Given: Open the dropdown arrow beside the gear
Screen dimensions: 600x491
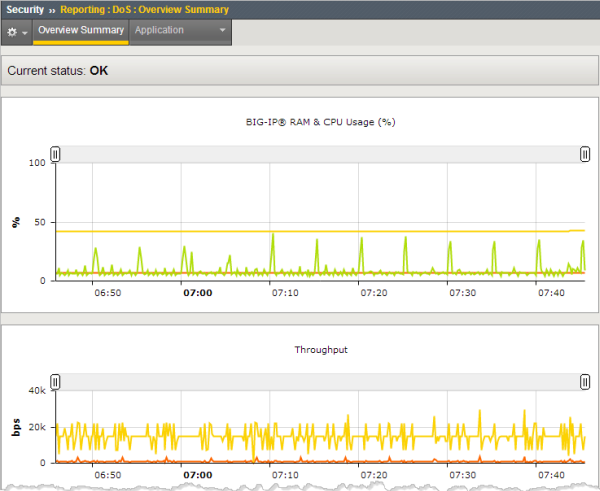Looking at the screenshot, I should (25, 33).
